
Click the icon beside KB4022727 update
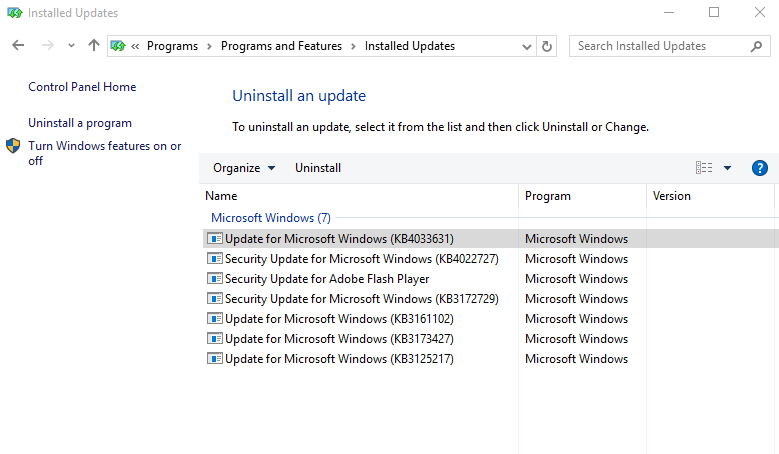coord(215,259)
